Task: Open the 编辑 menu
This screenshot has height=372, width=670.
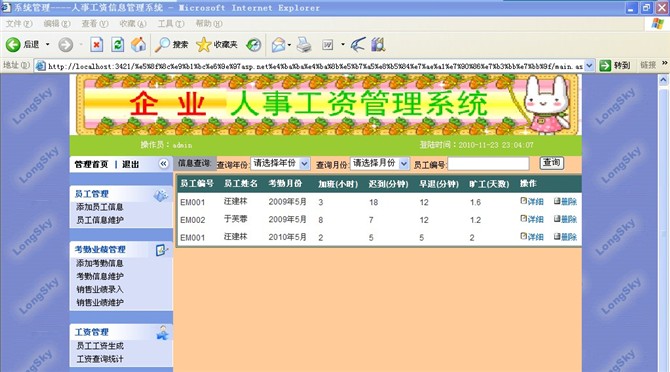Action: click(56, 24)
